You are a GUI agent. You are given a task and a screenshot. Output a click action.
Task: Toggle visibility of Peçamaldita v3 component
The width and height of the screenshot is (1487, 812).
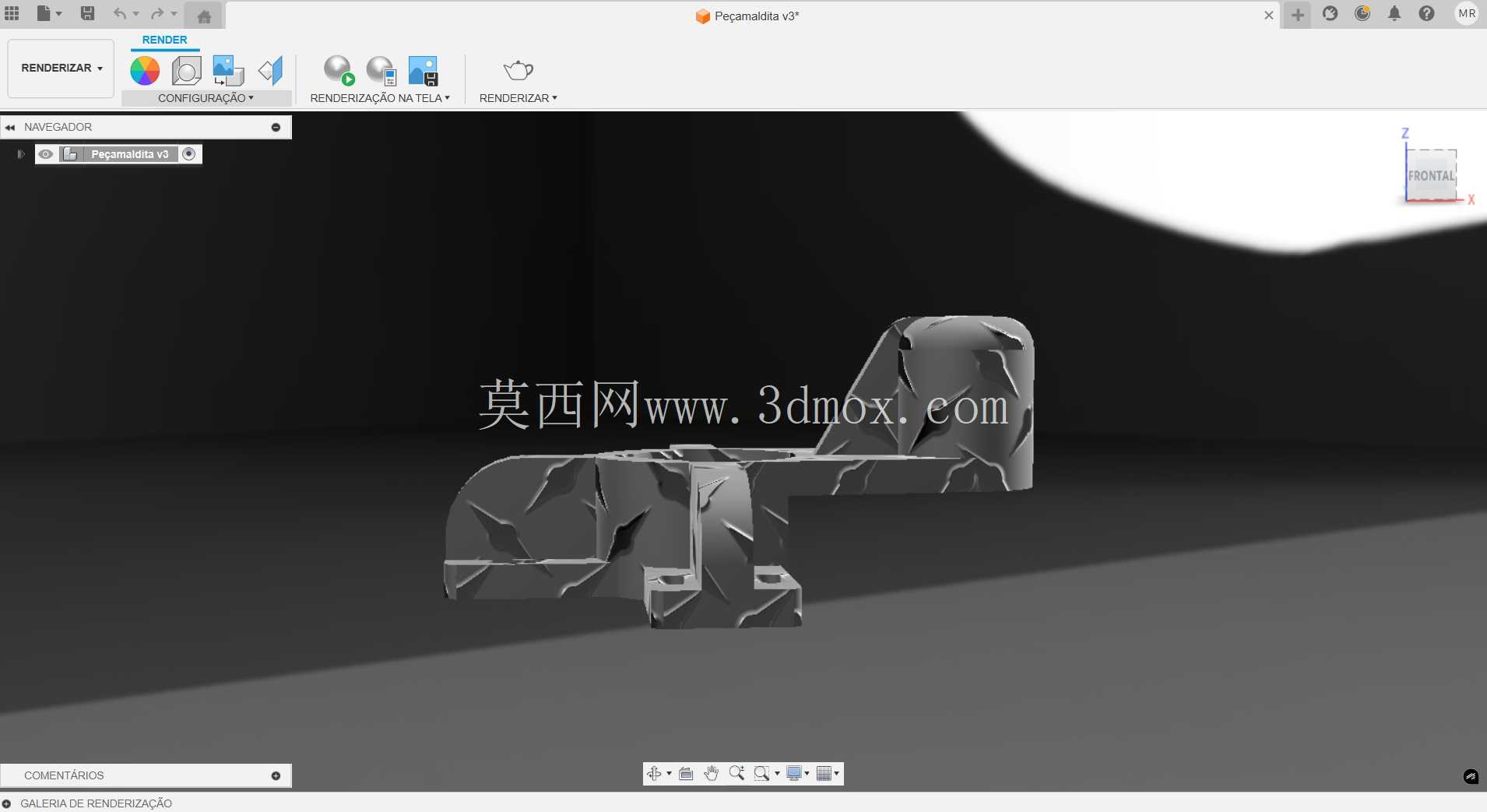click(46, 154)
